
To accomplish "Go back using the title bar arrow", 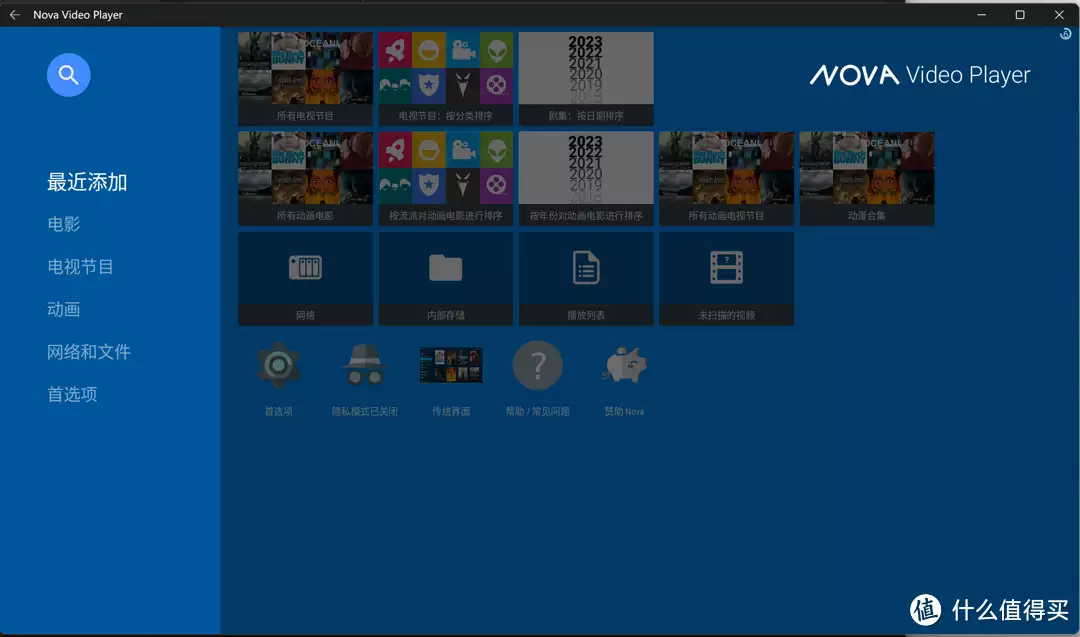I will coord(14,14).
